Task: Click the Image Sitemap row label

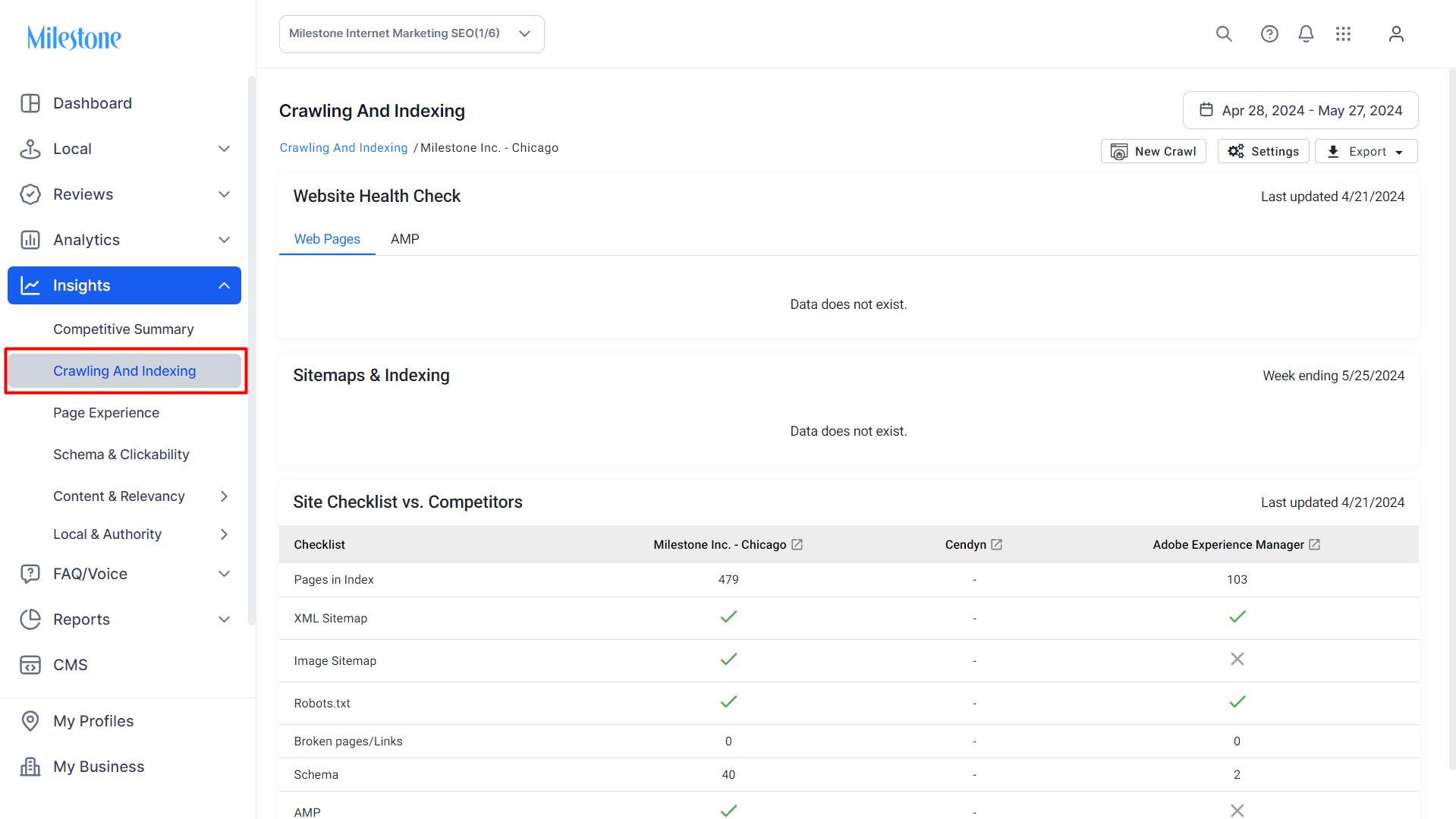Action: tap(335, 661)
